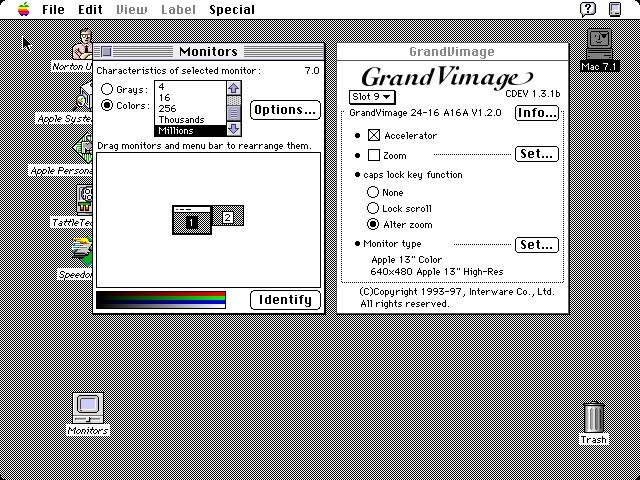The height and width of the screenshot is (480, 640).
Task: Select the Apple System Profiler desktop icon
Action: tap(84, 96)
